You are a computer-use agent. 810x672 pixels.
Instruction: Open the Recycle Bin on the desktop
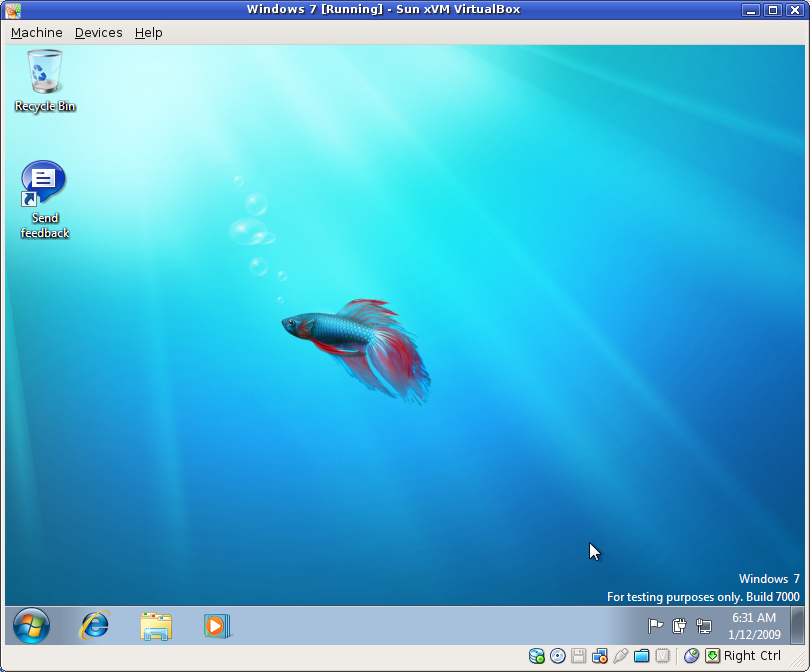point(44,75)
